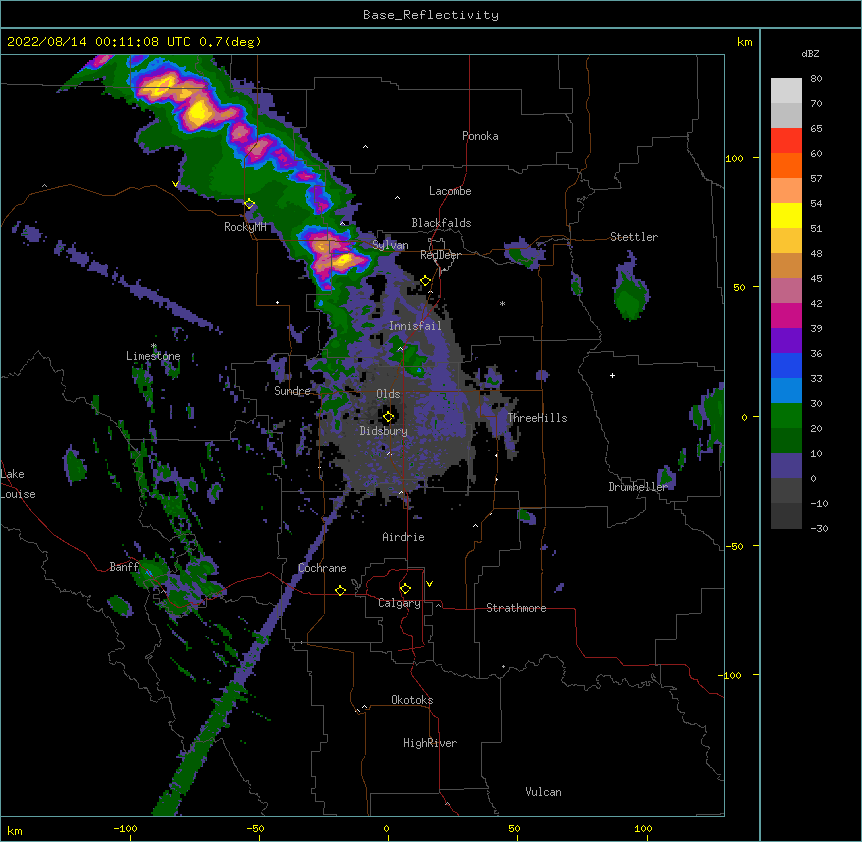Select the yellow diamond marker under Cochrane
The image size is (862, 842).
pos(340,590)
